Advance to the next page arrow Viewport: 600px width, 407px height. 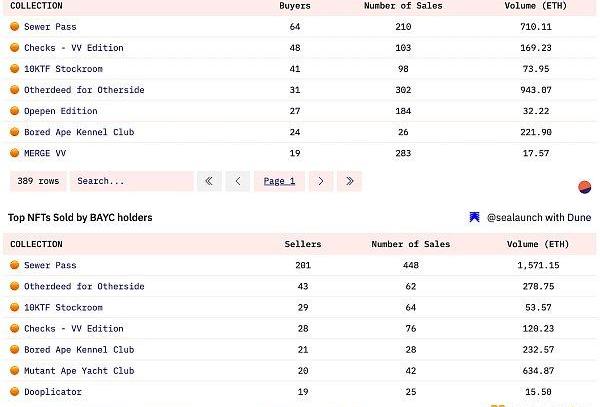point(321,181)
